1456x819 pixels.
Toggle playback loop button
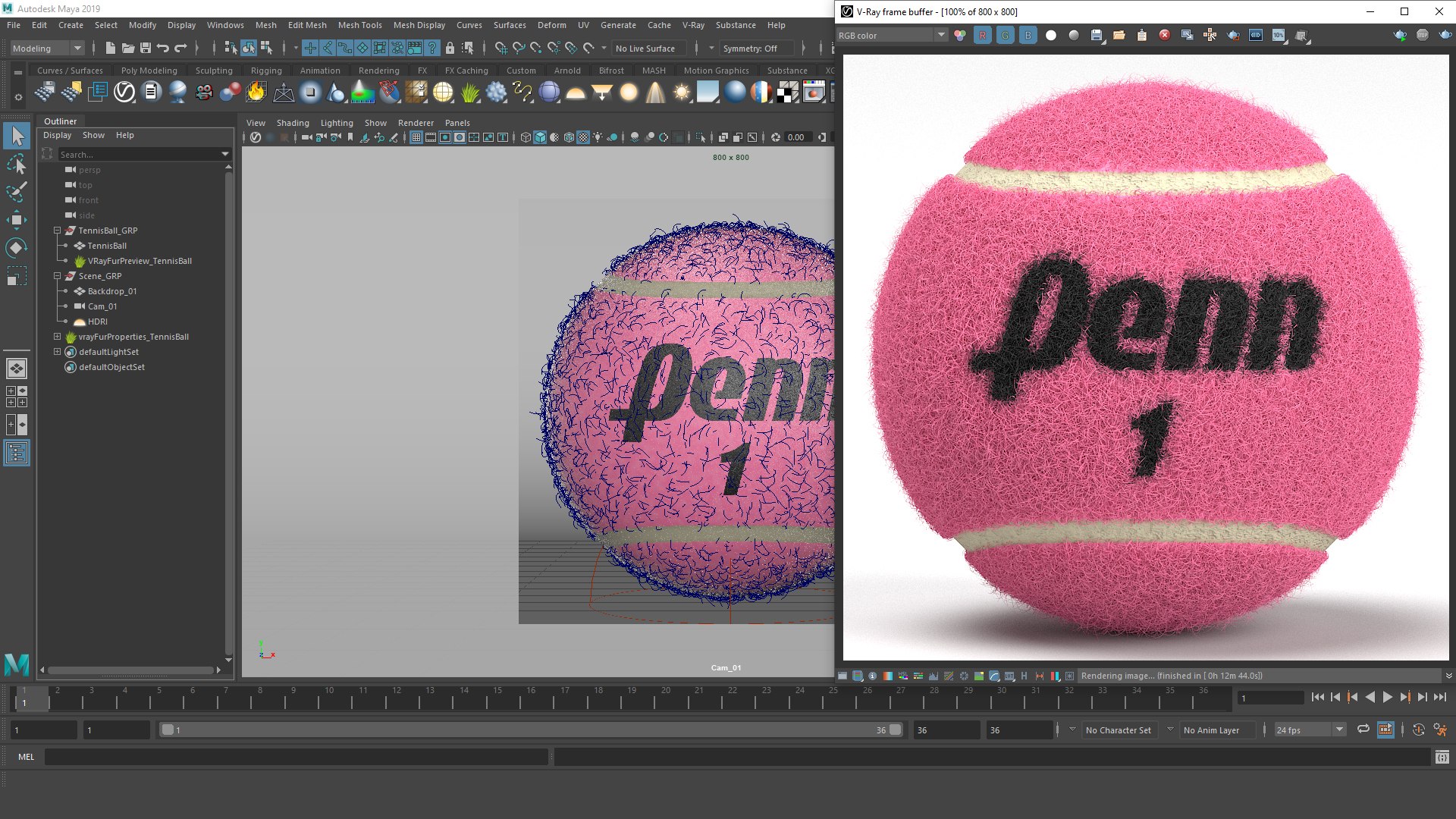[1363, 730]
